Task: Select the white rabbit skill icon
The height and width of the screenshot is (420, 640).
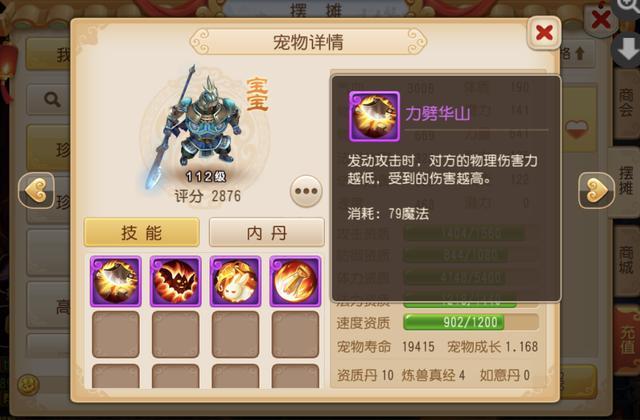Action: coord(236,281)
